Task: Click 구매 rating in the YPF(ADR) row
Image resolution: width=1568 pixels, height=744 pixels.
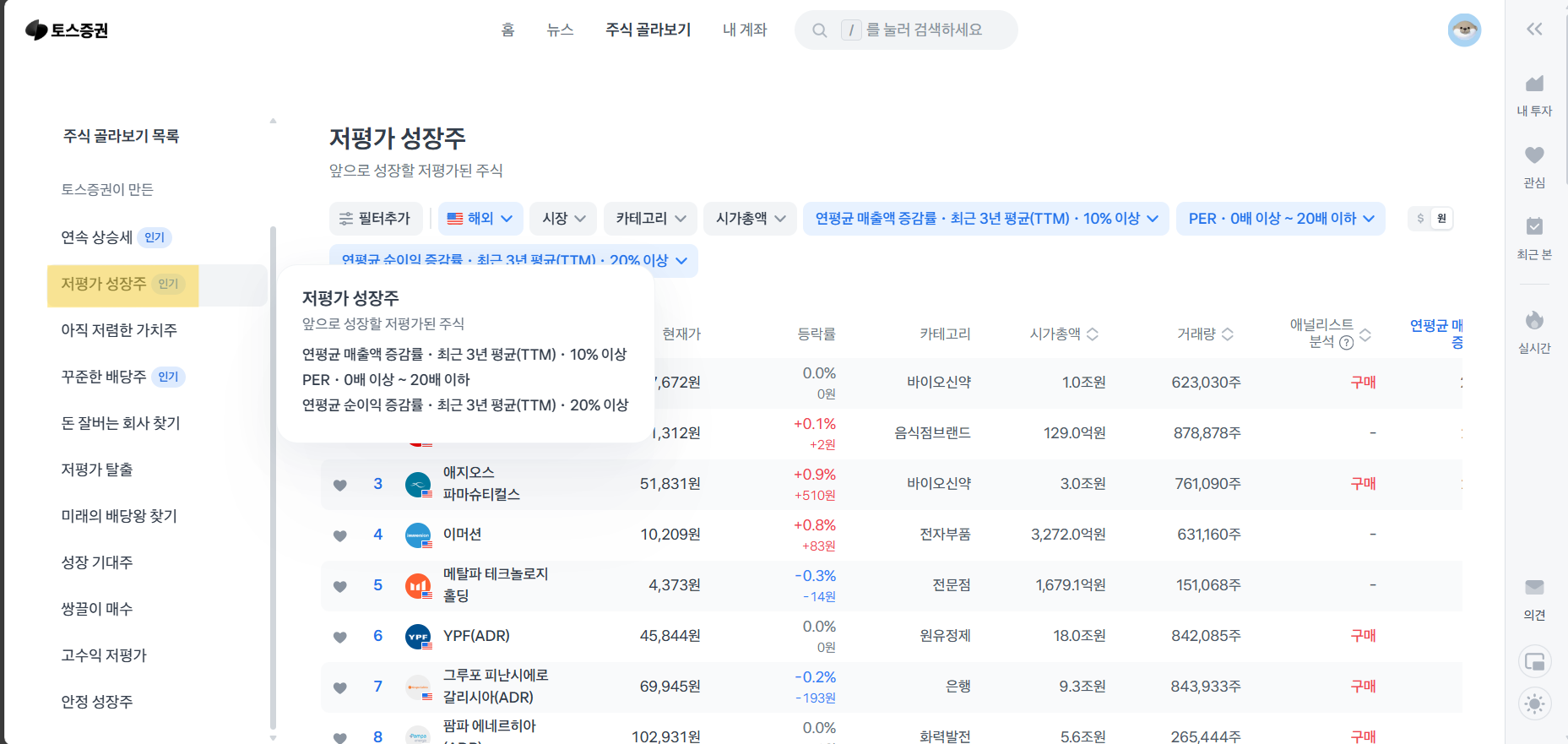Action: tap(1363, 636)
